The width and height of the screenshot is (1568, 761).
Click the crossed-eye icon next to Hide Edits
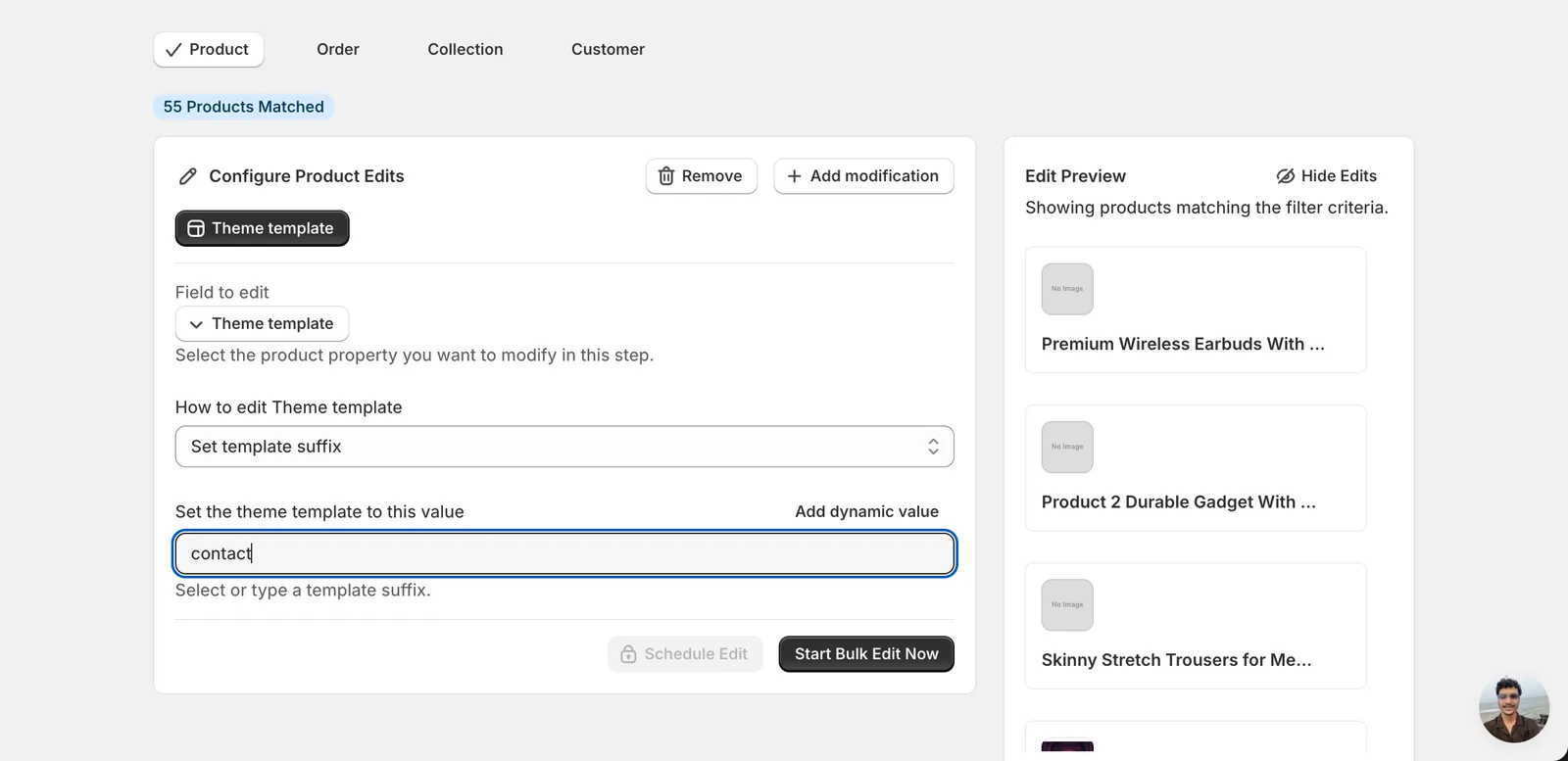[1286, 176]
